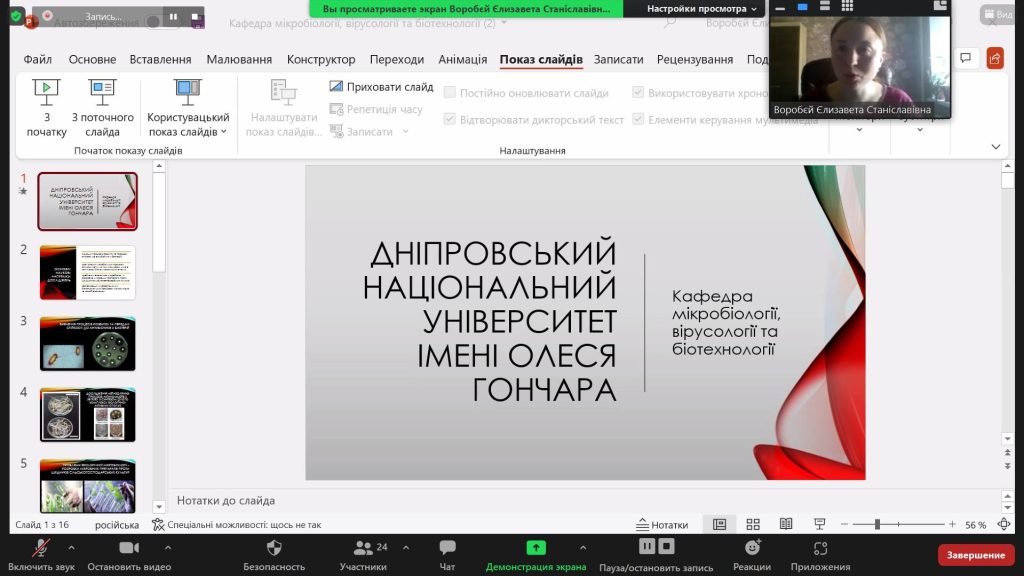The height and width of the screenshot is (576, 1024).
Task: Select slide 2 thumbnail
Action: click(x=88, y=272)
